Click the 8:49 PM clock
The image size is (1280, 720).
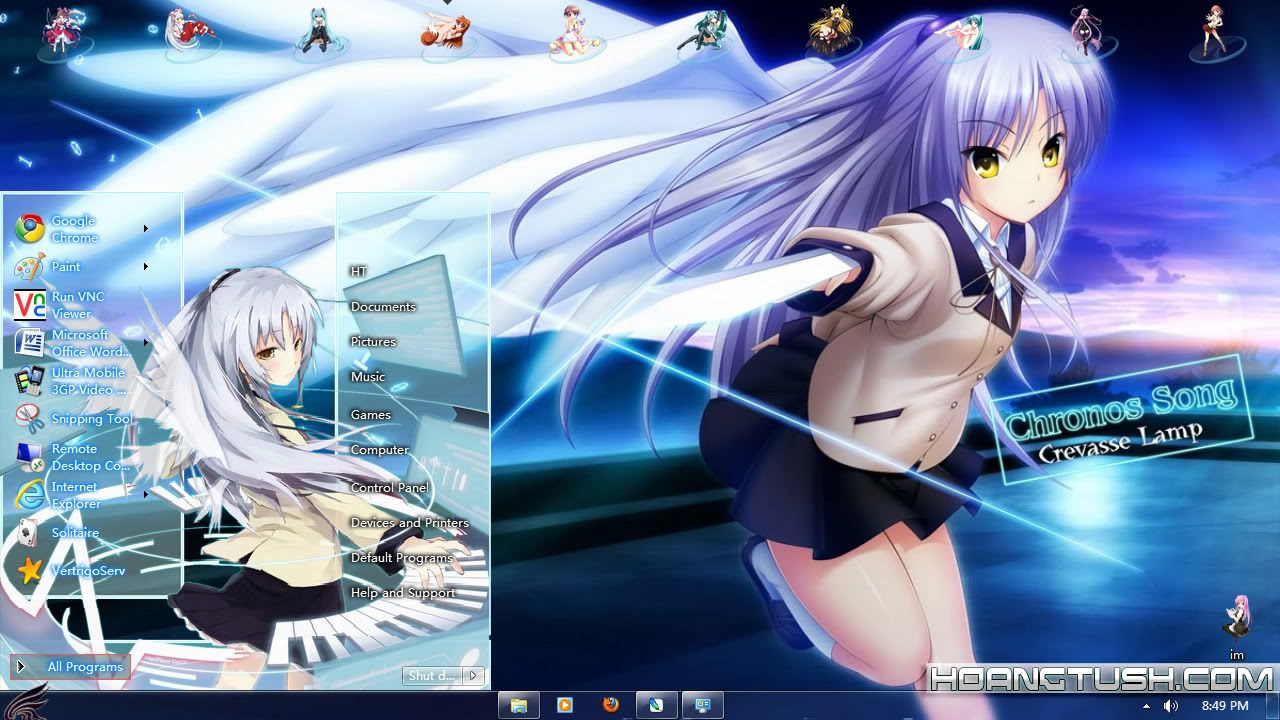(1225, 706)
